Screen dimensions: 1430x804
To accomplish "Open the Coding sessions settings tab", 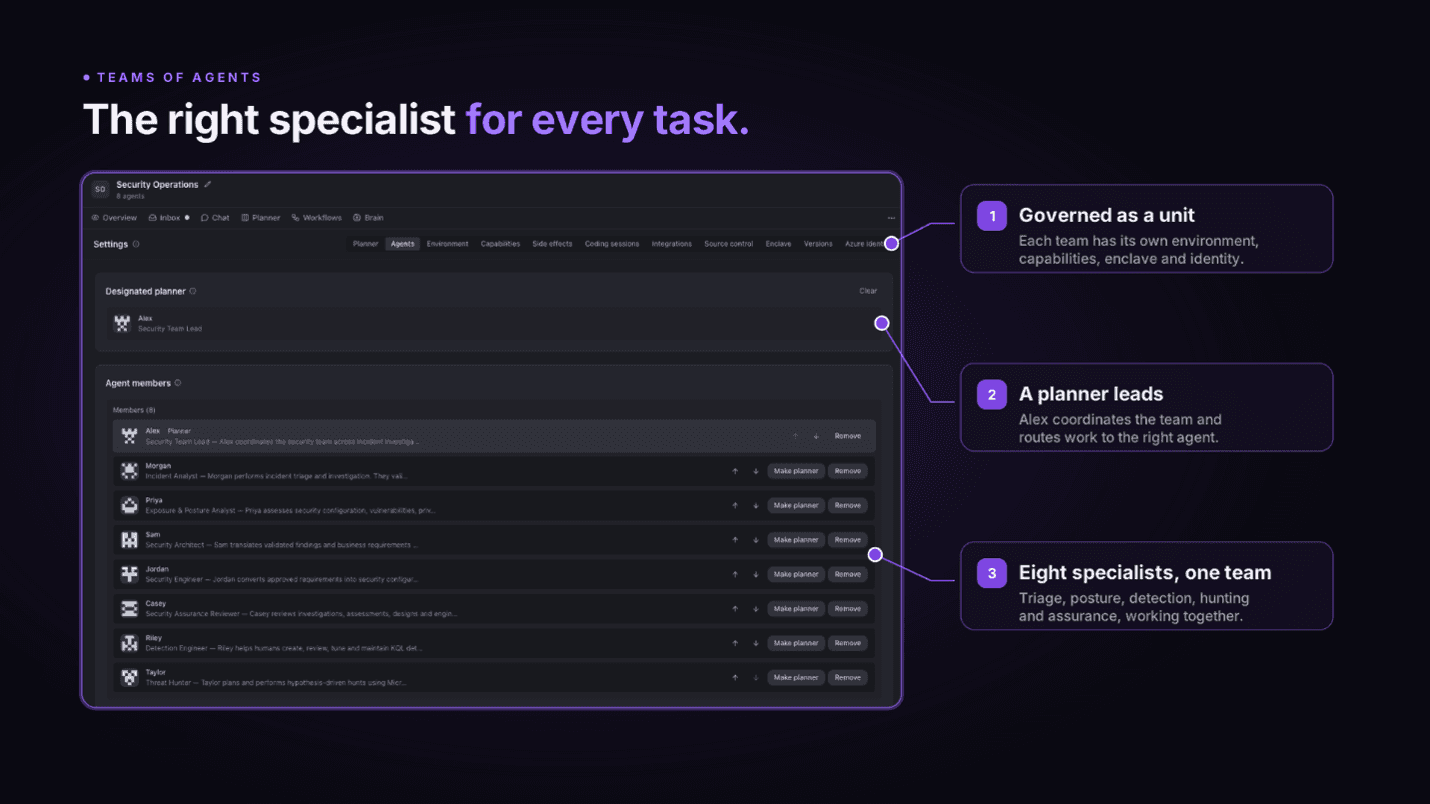I will tap(612, 244).
